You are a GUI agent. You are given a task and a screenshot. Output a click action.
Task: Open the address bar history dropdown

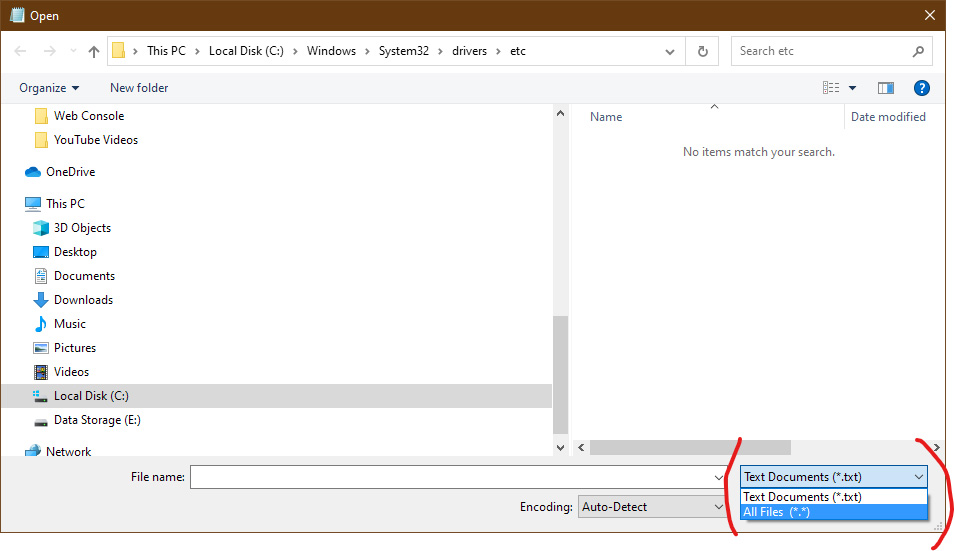pyautogui.click(x=670, y=51)
